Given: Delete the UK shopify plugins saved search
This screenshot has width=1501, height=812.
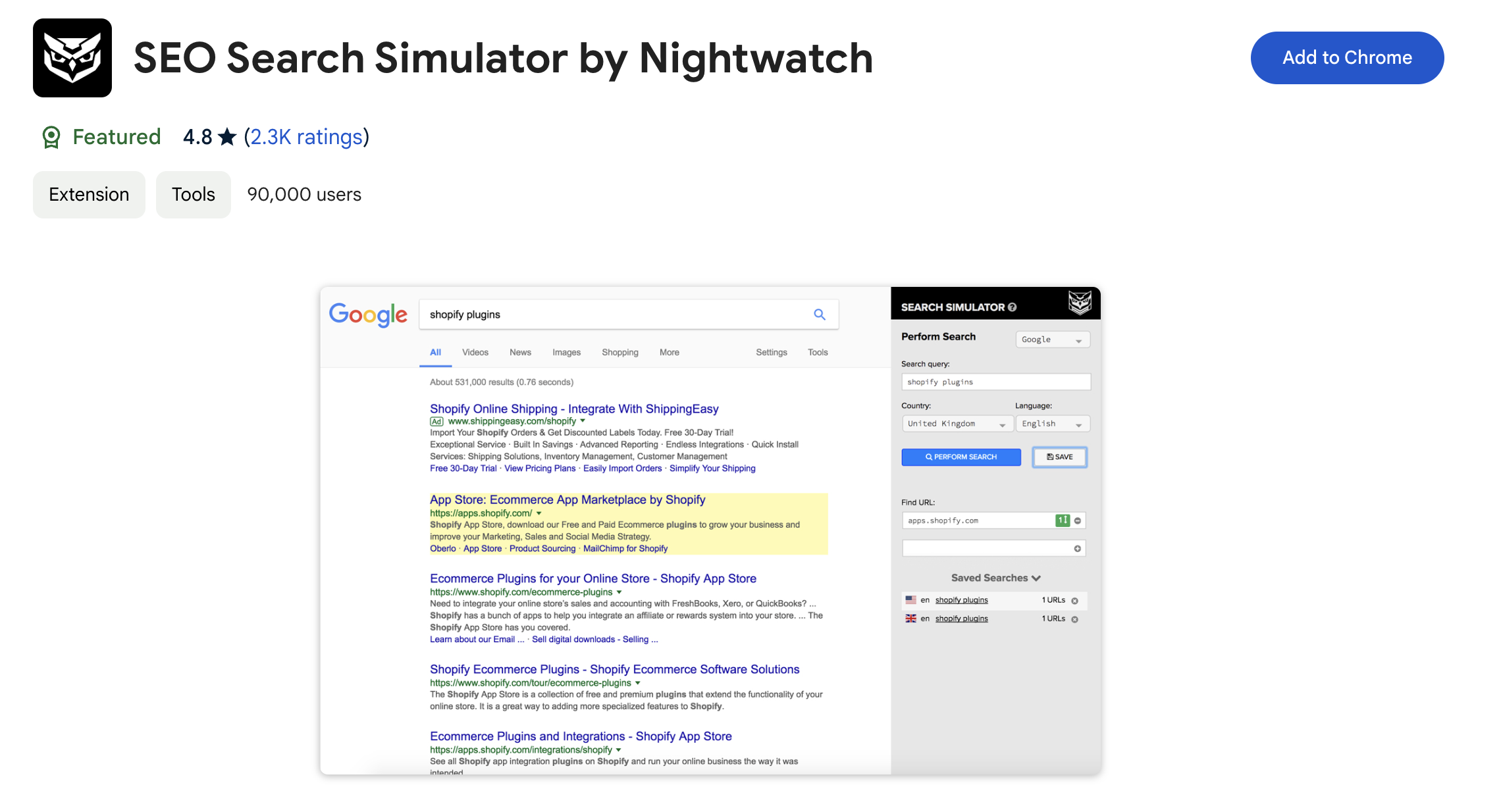Looking at the screenshot, I should point(1075,619).
